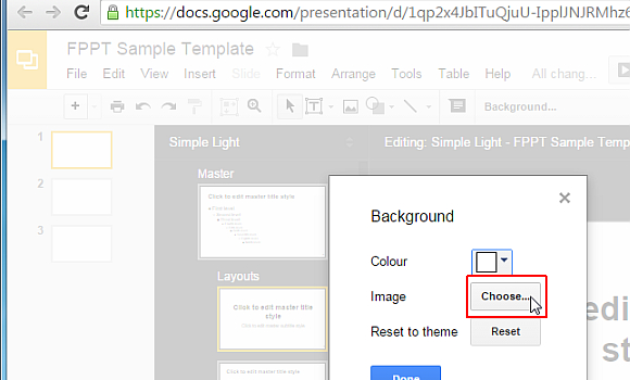Click the address bar URL field
The image size is (630, 380).
[x=366, y=13]
